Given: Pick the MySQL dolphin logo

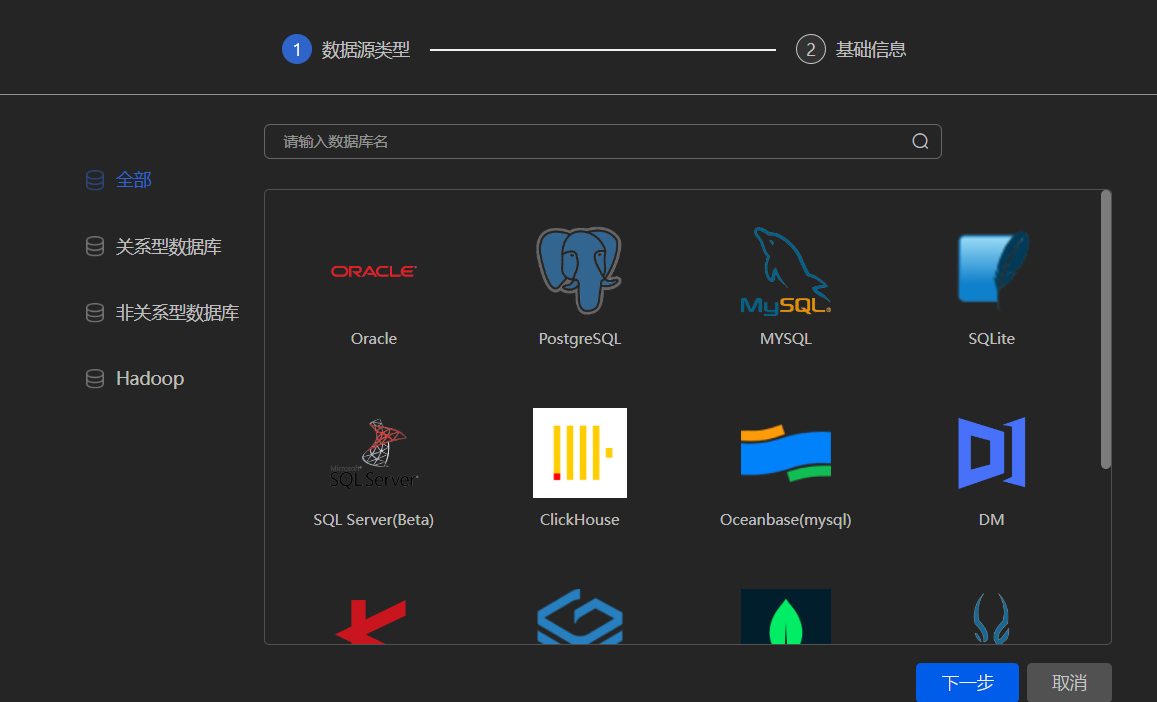Looking at the screenshot, I should (x=786, y=271).
